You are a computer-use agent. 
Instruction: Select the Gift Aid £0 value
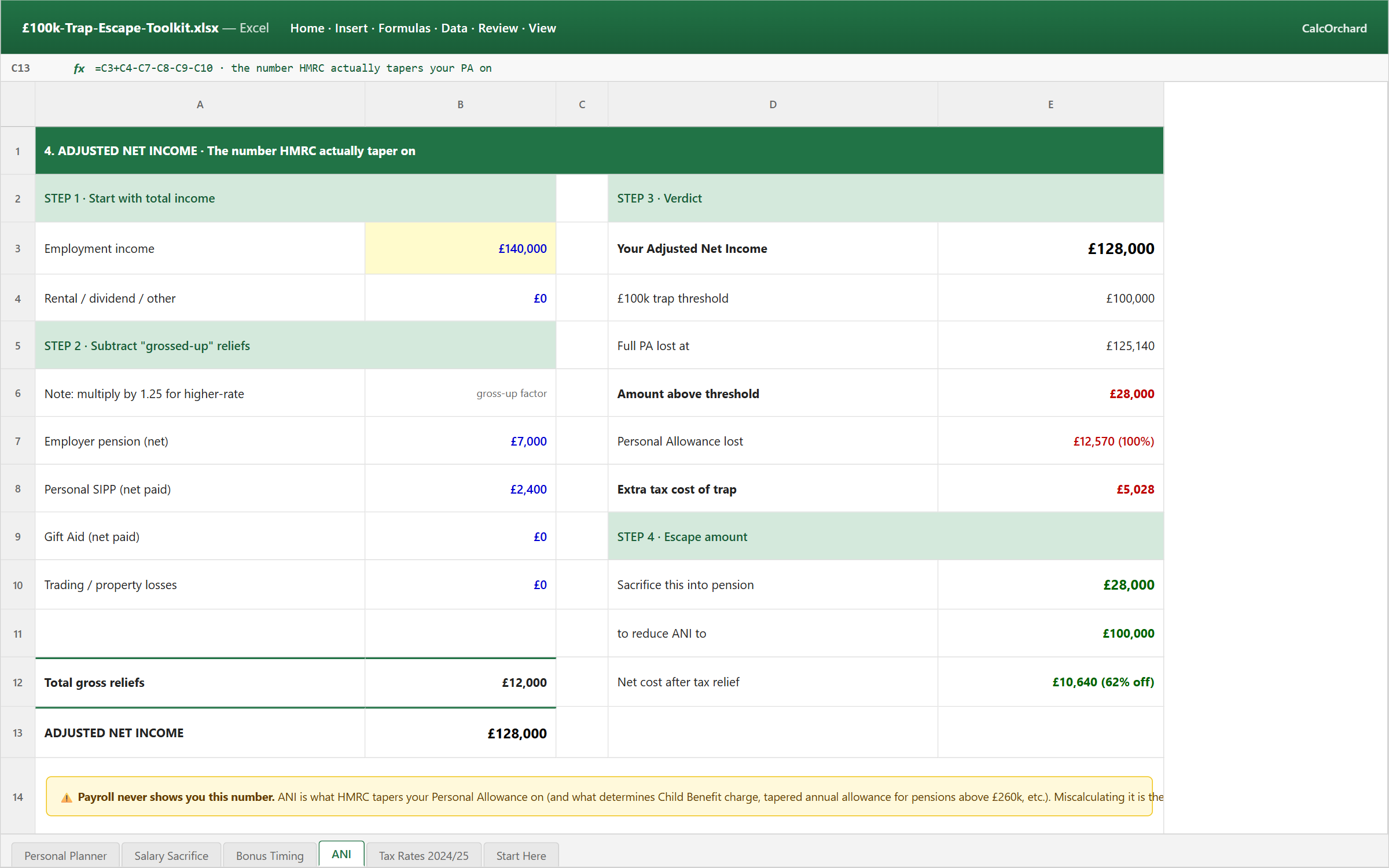click(x=460, y=536)
